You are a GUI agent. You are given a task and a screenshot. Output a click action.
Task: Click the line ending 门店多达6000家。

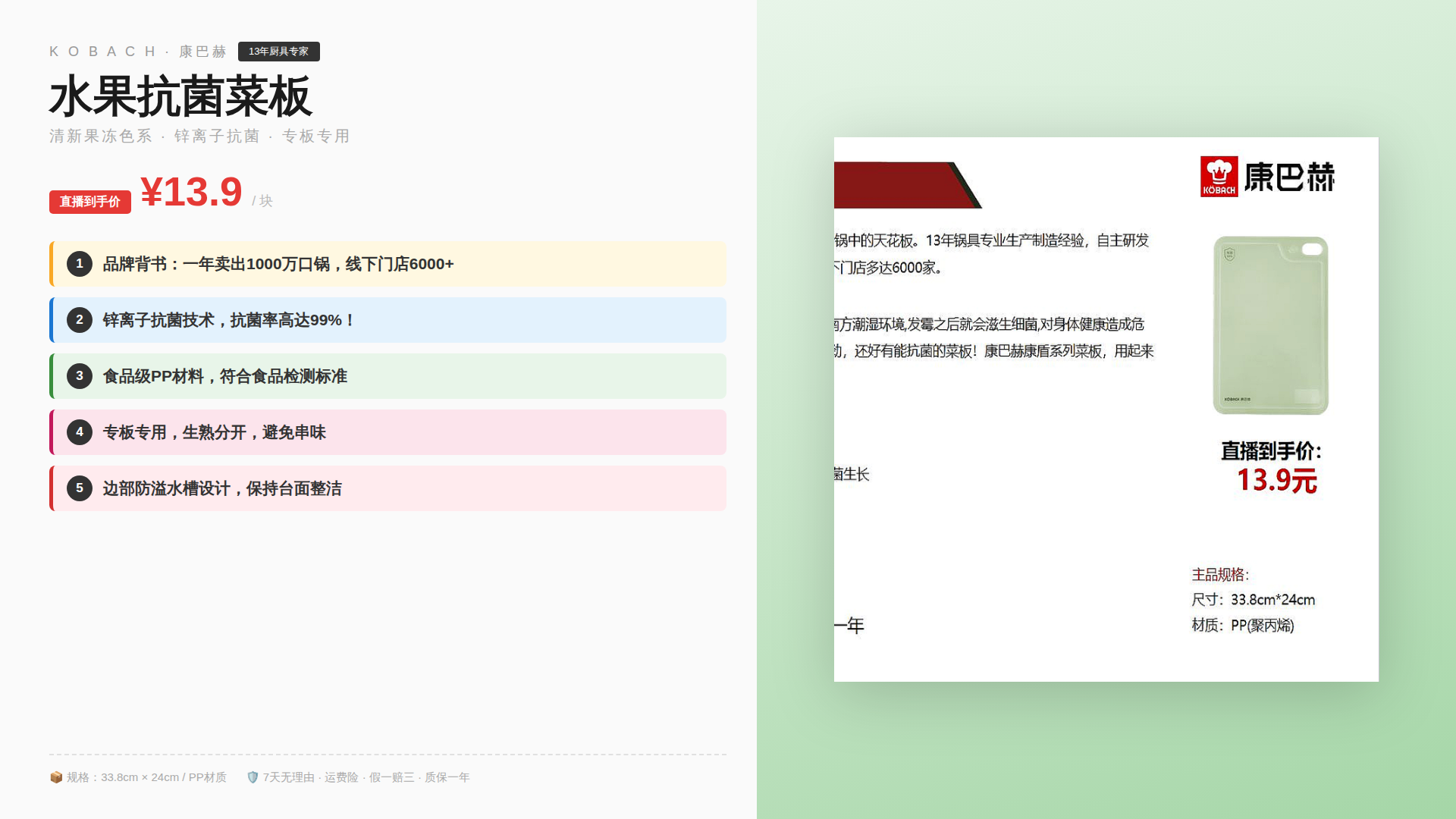click(x=888, y=268)
